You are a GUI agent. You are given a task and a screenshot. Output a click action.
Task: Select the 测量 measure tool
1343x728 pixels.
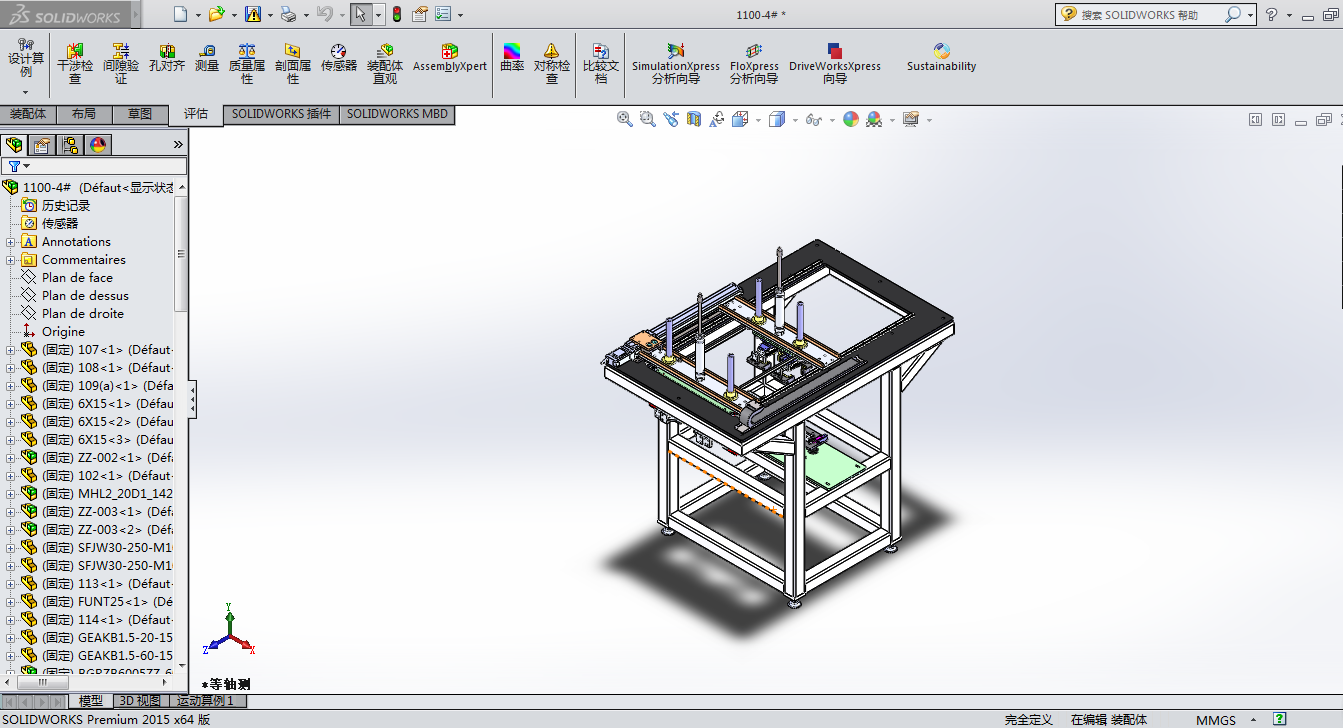click(207, 58)
